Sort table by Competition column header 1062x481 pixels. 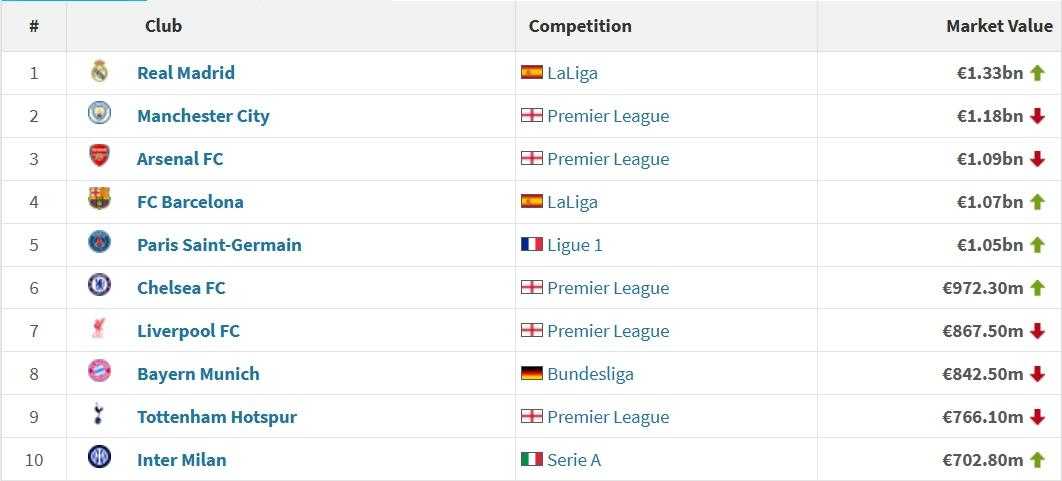coord(580,26)
